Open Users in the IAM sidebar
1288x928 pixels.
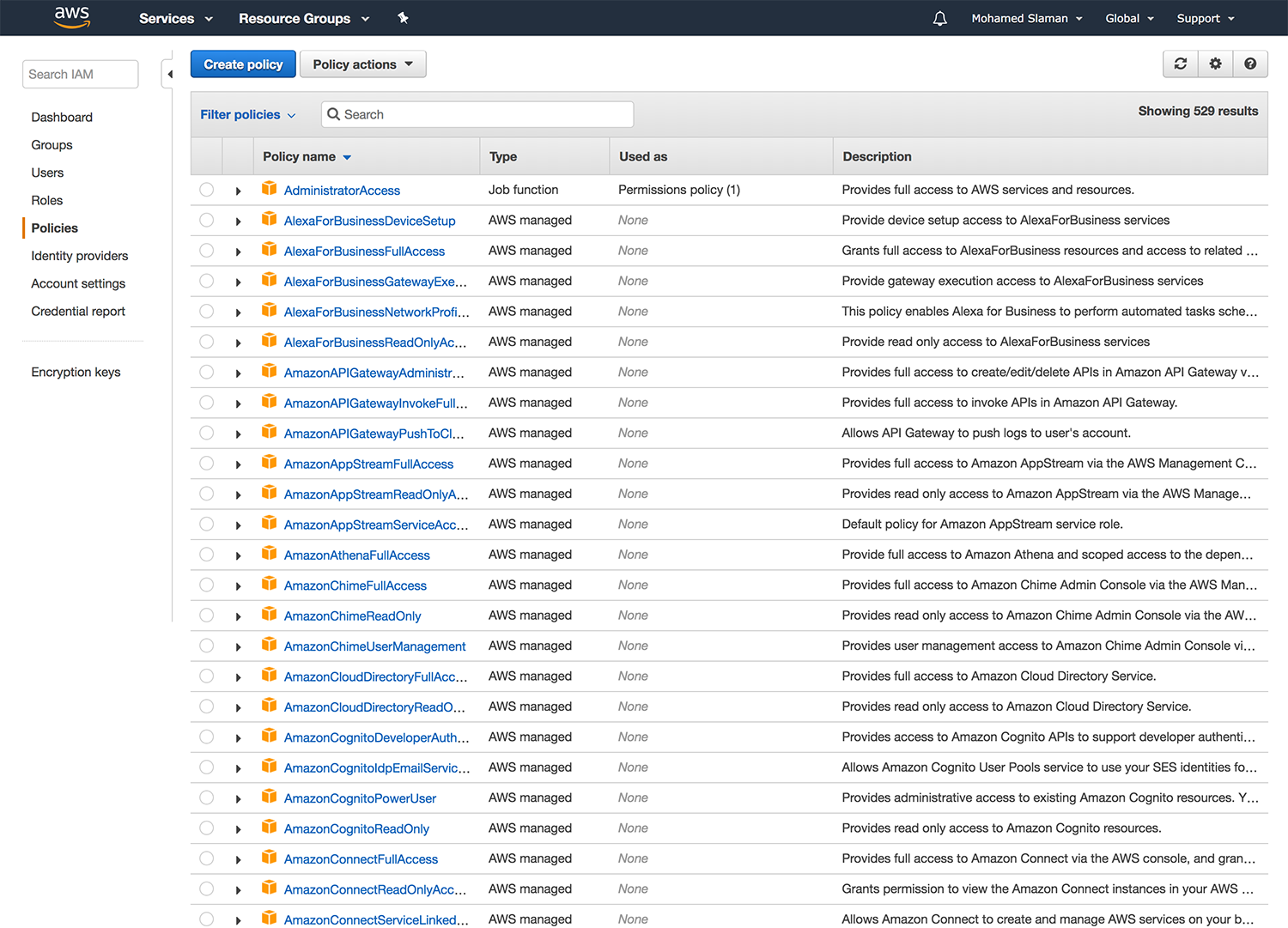pos(47,173)
